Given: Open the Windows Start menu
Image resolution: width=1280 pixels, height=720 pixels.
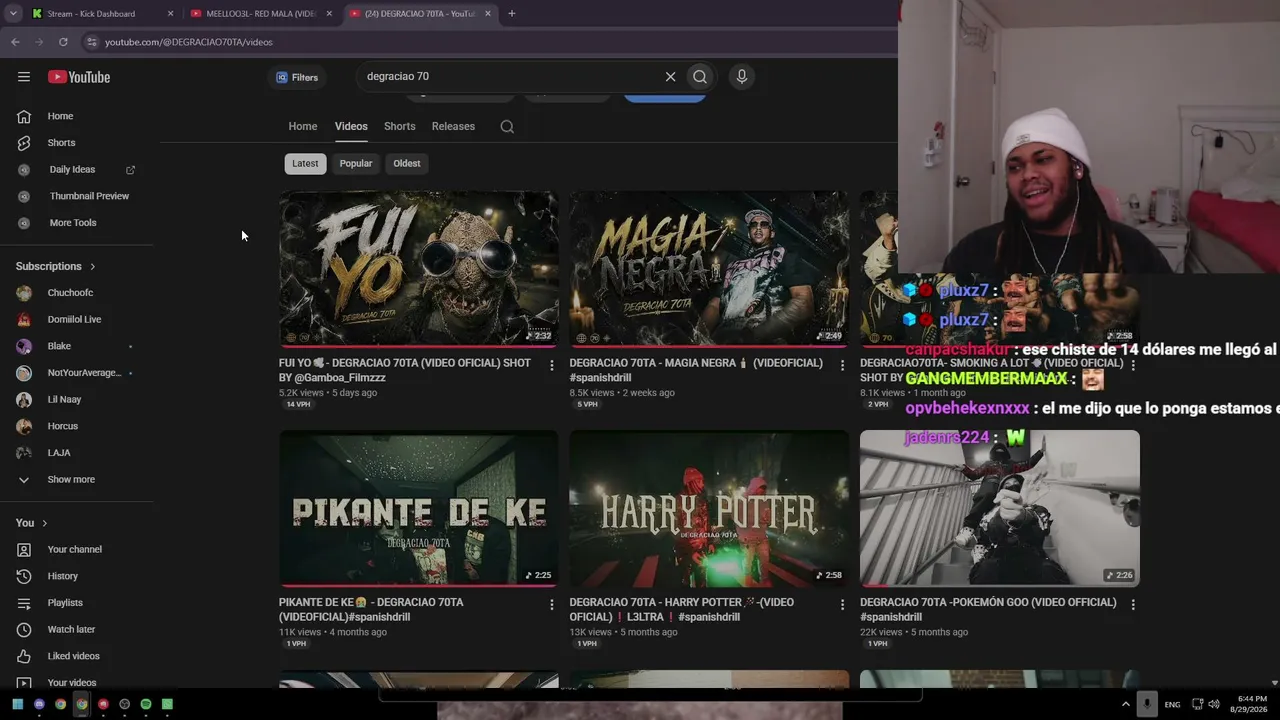Looking at the screenshot, I should [x=18, y=704].
